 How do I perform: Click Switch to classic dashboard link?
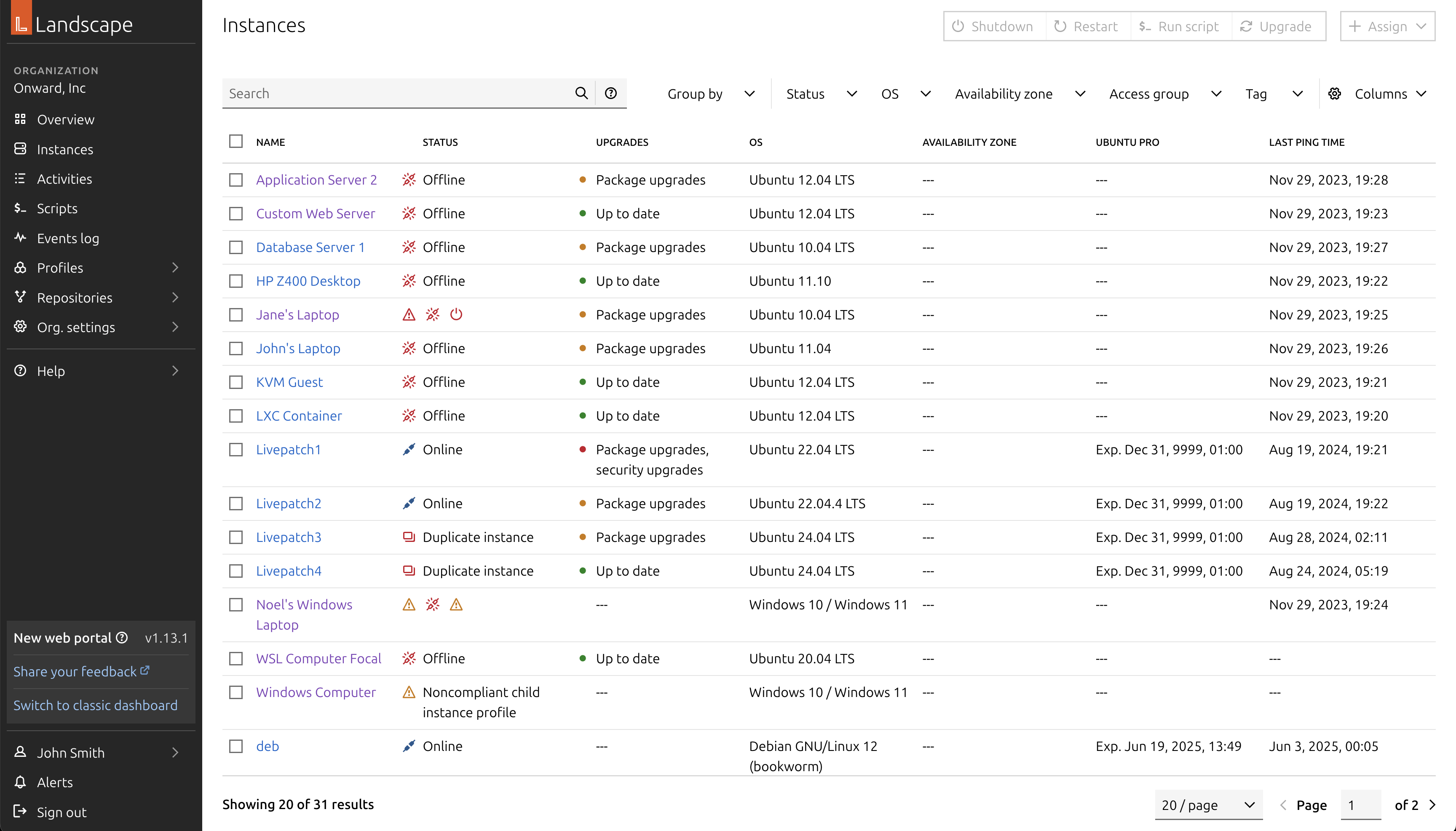pos(95,705)
